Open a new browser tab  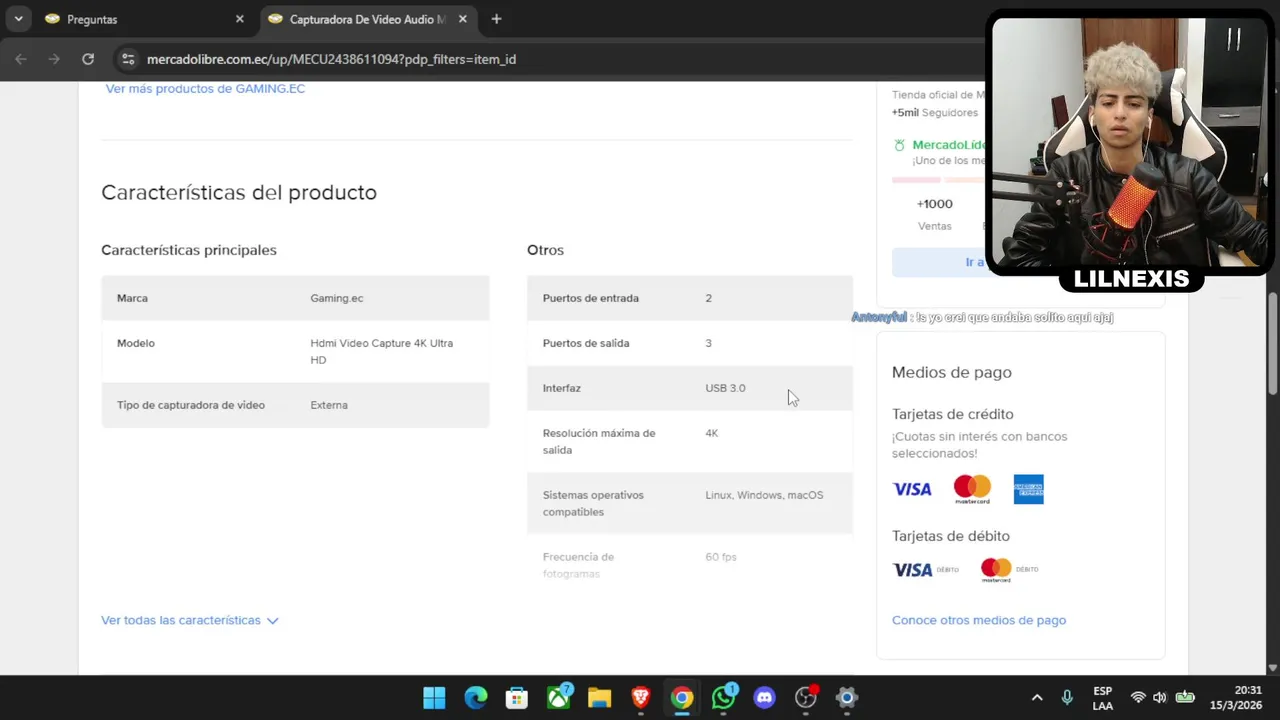tap(496, 19)
